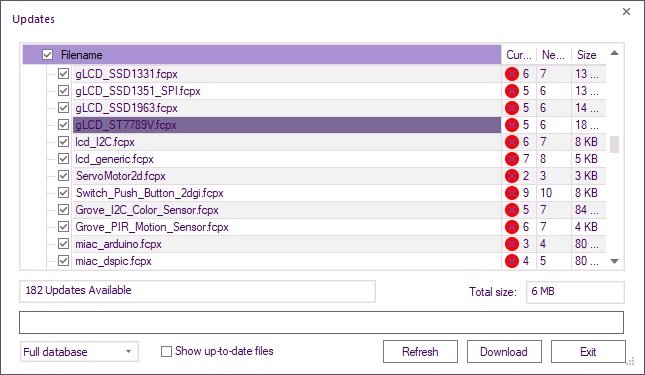The height and width of the screenshot is (375, 645).
Task: Select the ServoMotor2d.fcpx file name
Action: coord(121,176)
